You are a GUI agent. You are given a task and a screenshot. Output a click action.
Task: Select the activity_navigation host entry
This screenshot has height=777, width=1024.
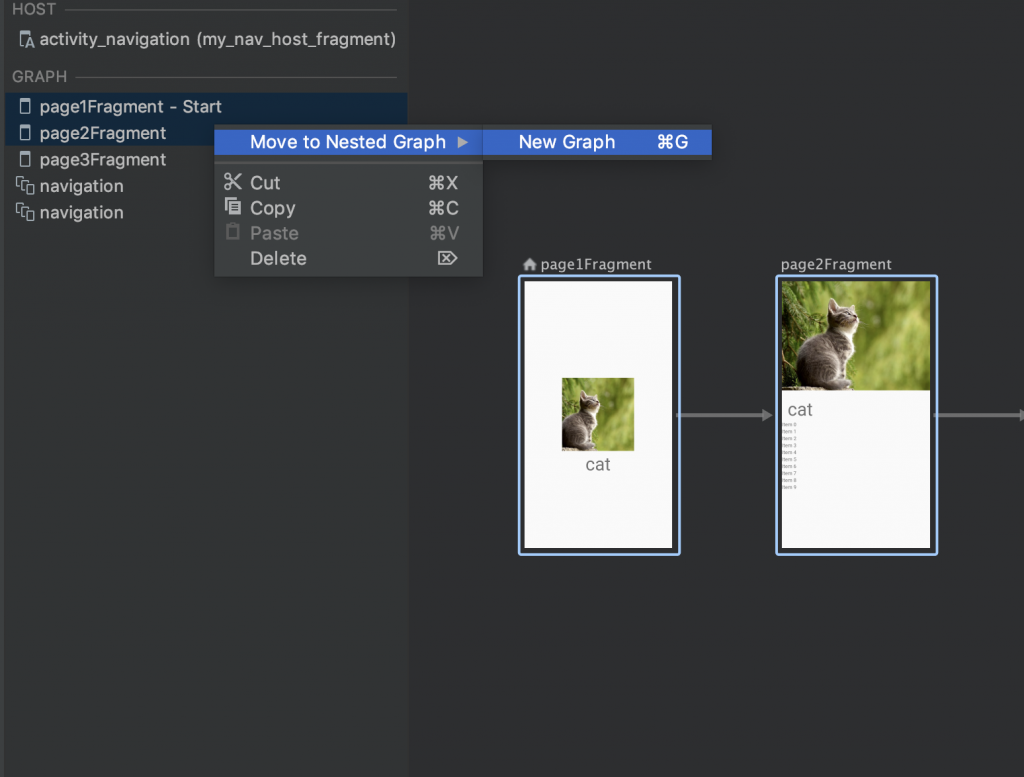coord(217,40)
